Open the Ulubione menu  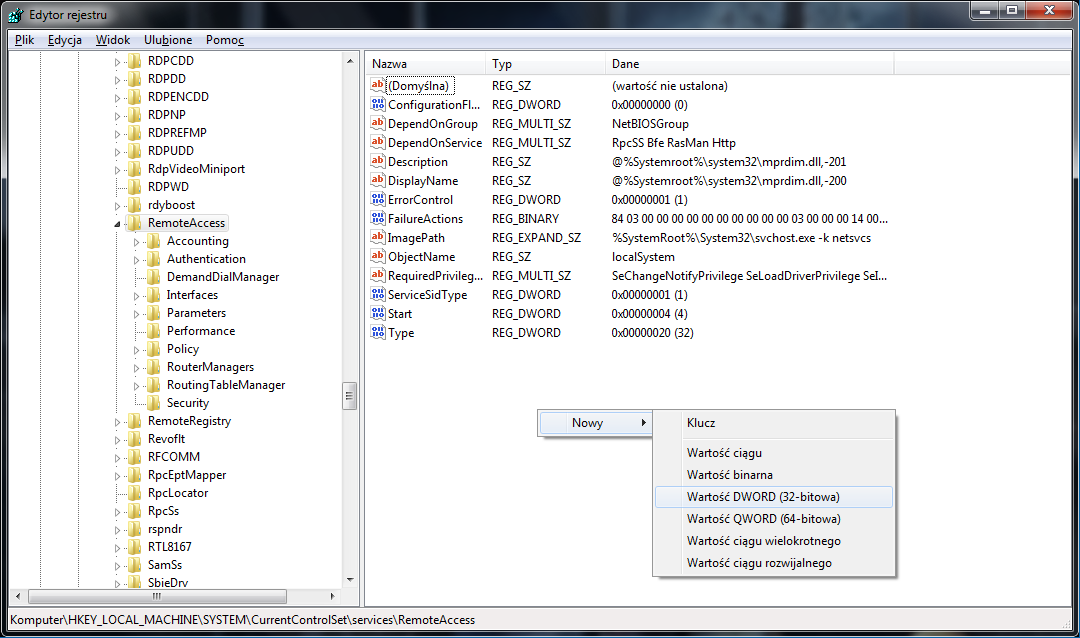tap(168, 40)
